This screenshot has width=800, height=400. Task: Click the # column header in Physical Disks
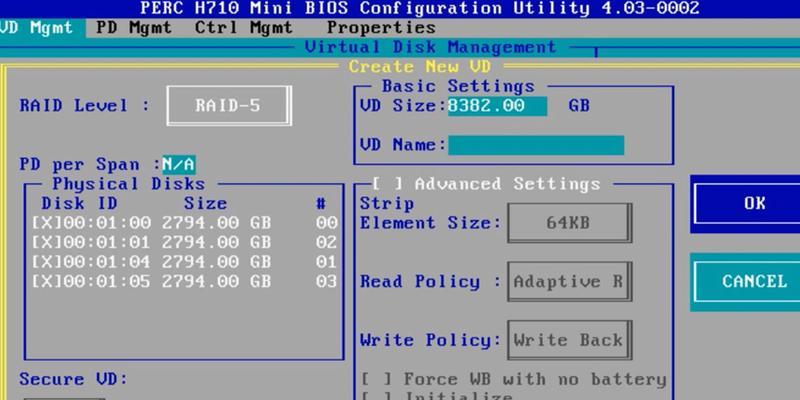[321, 204]
